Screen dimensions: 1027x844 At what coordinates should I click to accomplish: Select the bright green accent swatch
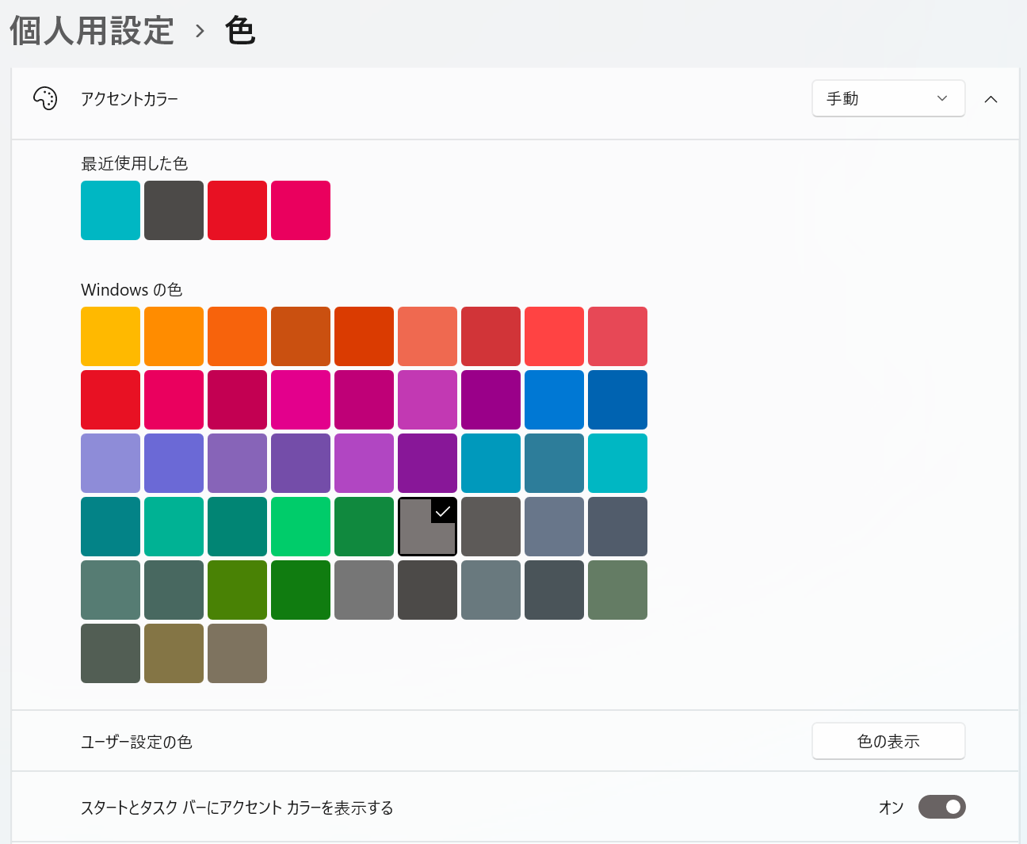[300, 526]
